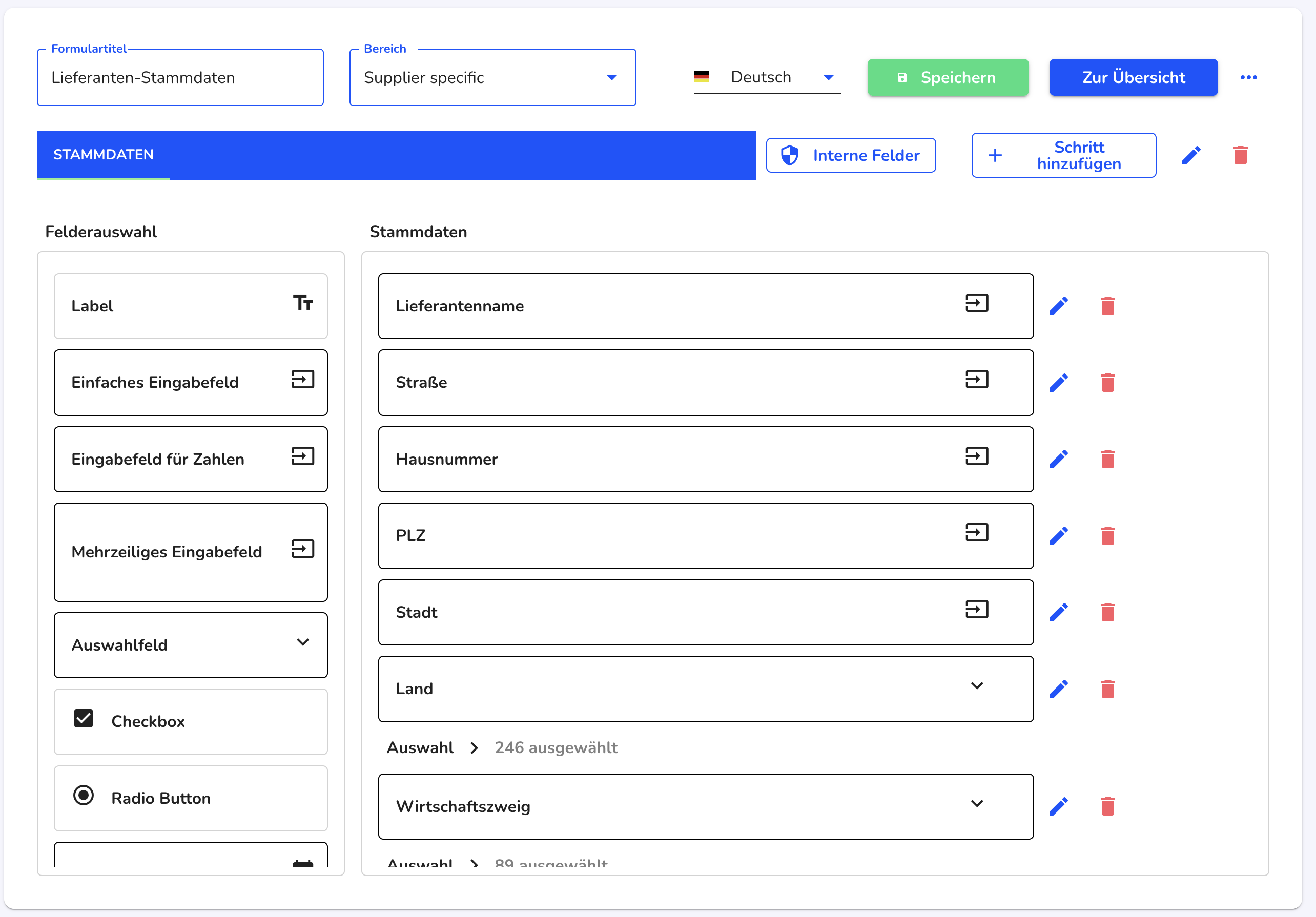Click input icon on Mehrzeiliges Eingabefeld tile
The image size is (1316, 917).
(303, 549)
